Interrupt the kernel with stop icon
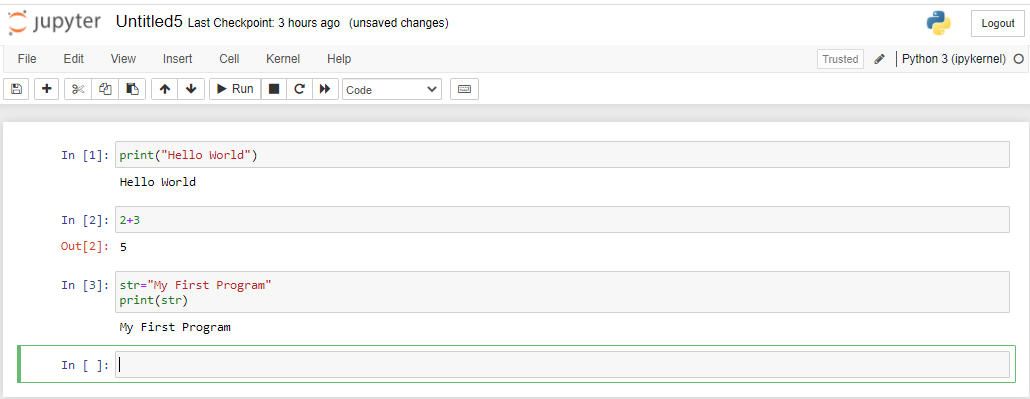This screenshot has width=1030, height=399. coord(274,89)
